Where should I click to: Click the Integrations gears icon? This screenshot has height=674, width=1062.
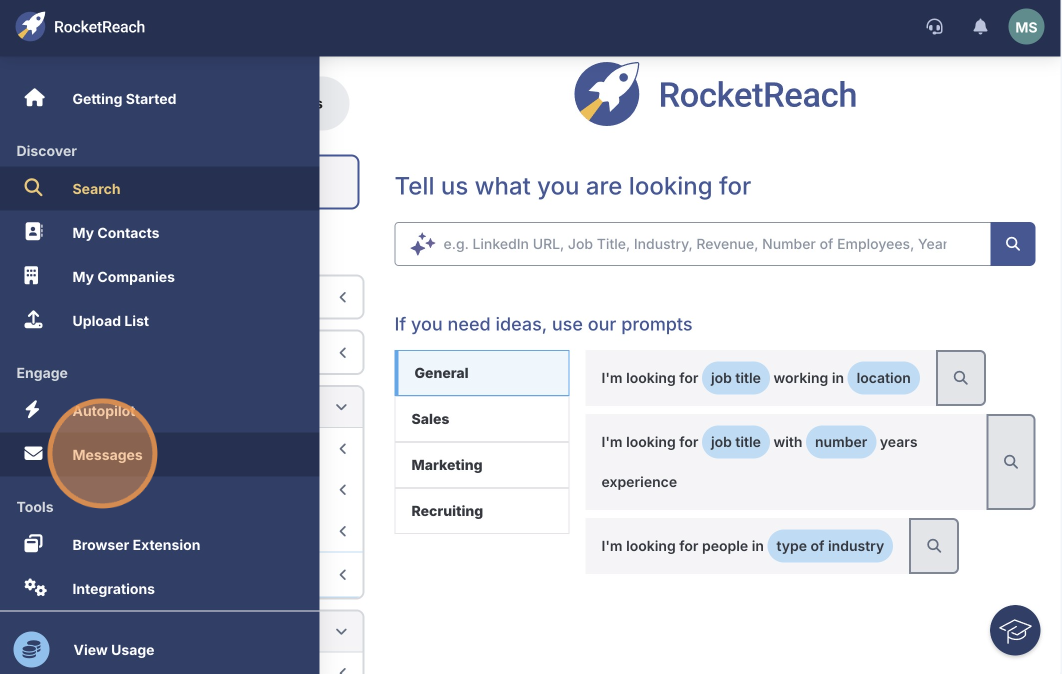[x=35, y=587]
